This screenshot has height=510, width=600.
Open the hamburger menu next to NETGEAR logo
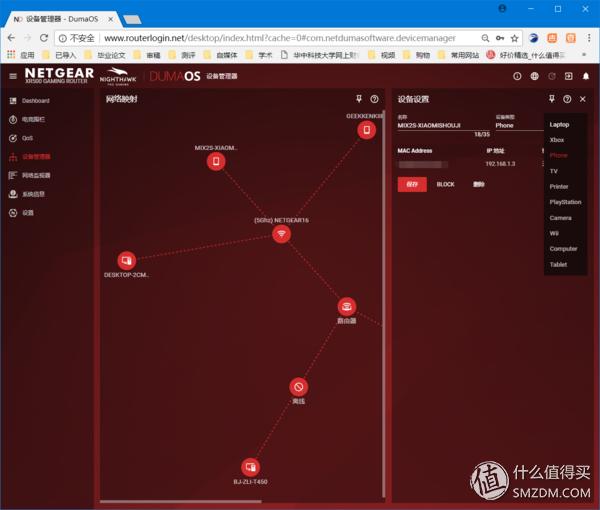(x=13, y=76)
